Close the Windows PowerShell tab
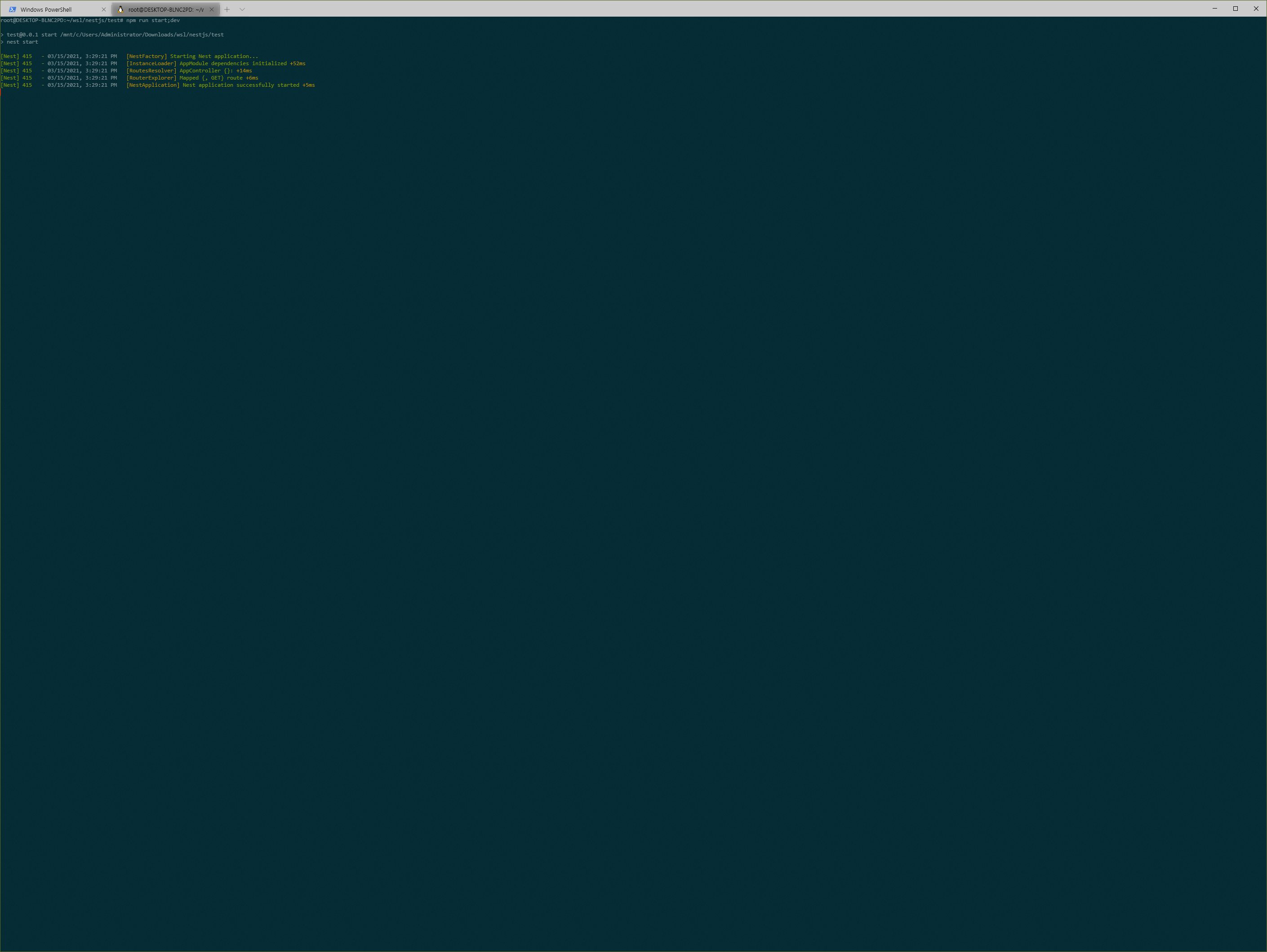 [x=104, y=10]
